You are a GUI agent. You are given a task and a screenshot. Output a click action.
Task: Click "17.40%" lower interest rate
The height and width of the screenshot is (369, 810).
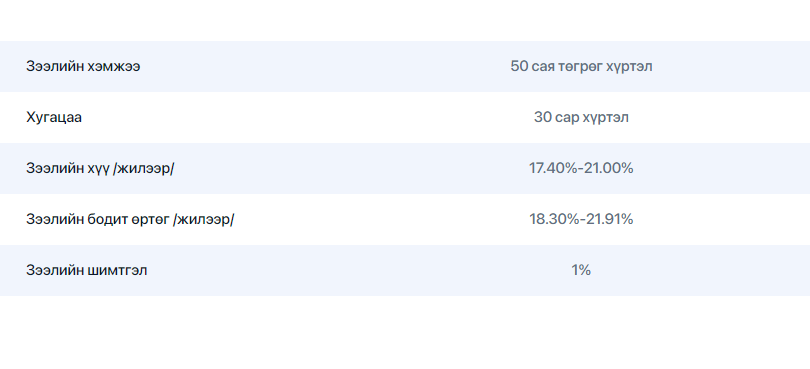[553, 168]
